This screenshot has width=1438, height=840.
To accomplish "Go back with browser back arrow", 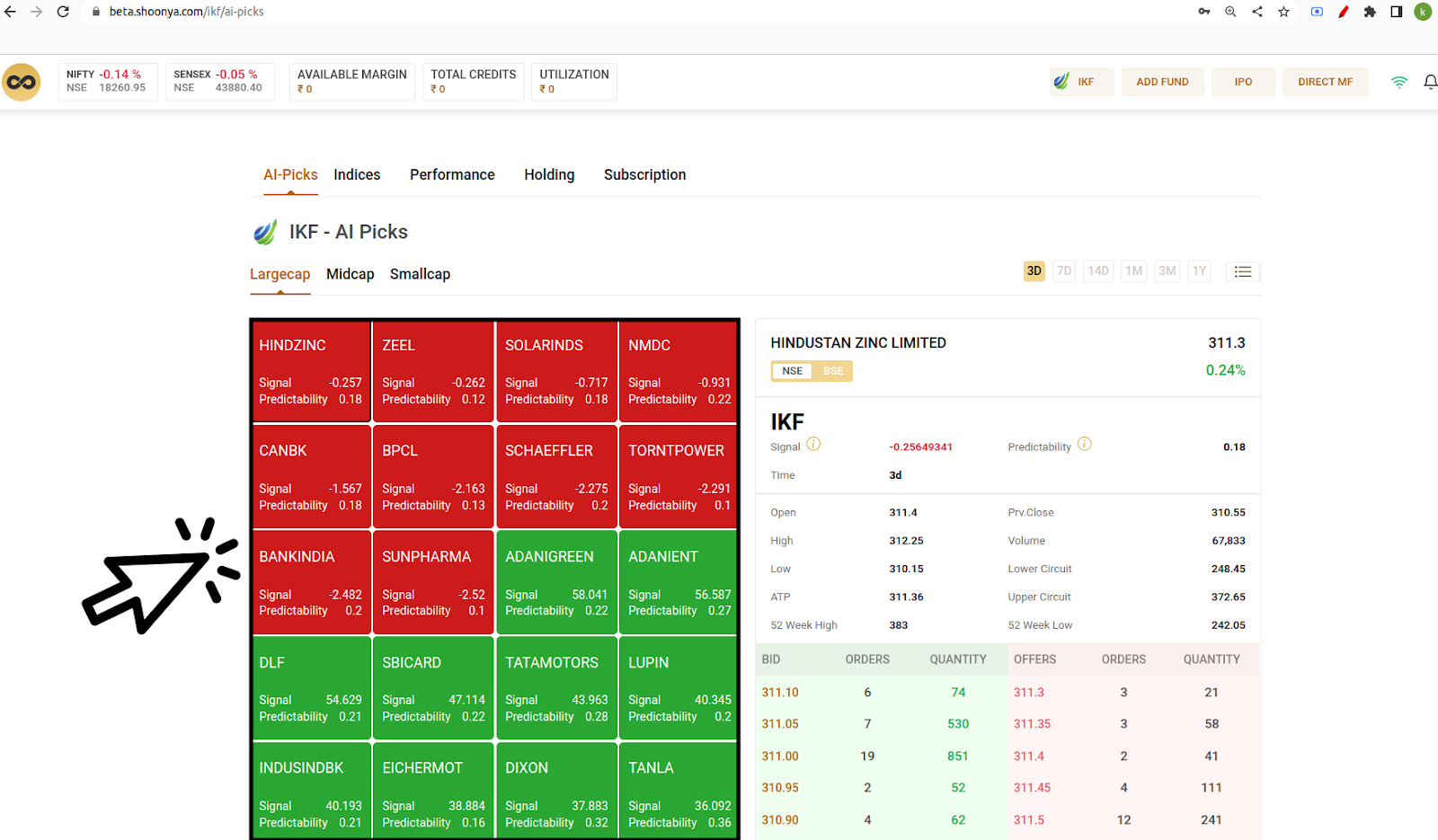I will [x=11, y=12].
